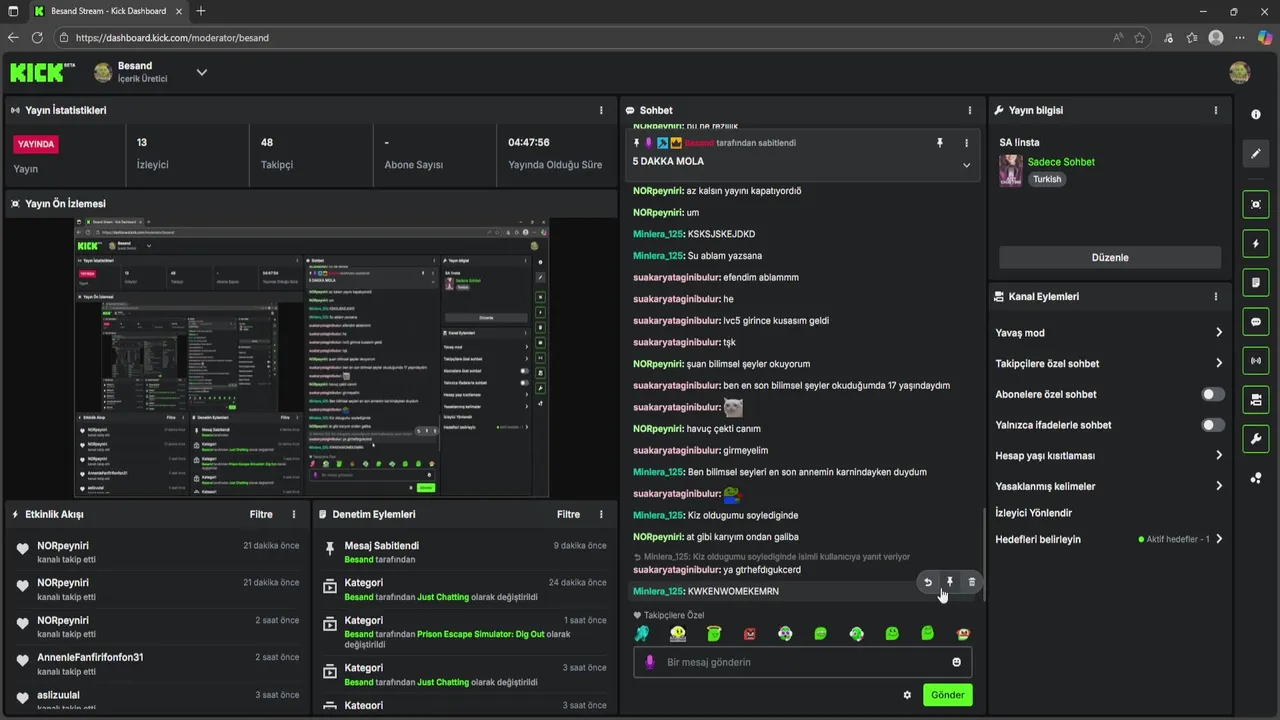Reply to Miniera_125's KWKENWOMEKEMRN message

(x=928, y=582)
